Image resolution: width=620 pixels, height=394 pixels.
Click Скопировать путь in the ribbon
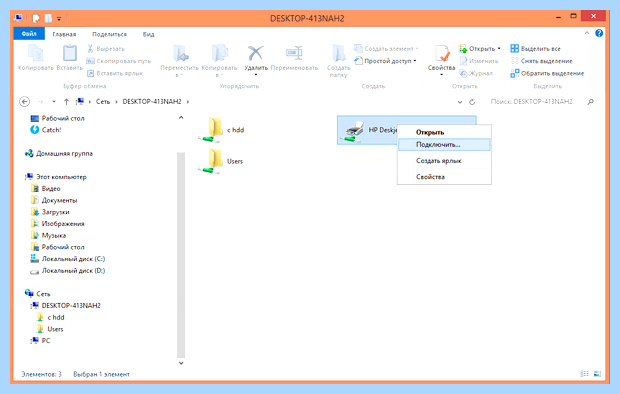click(119, 61)
